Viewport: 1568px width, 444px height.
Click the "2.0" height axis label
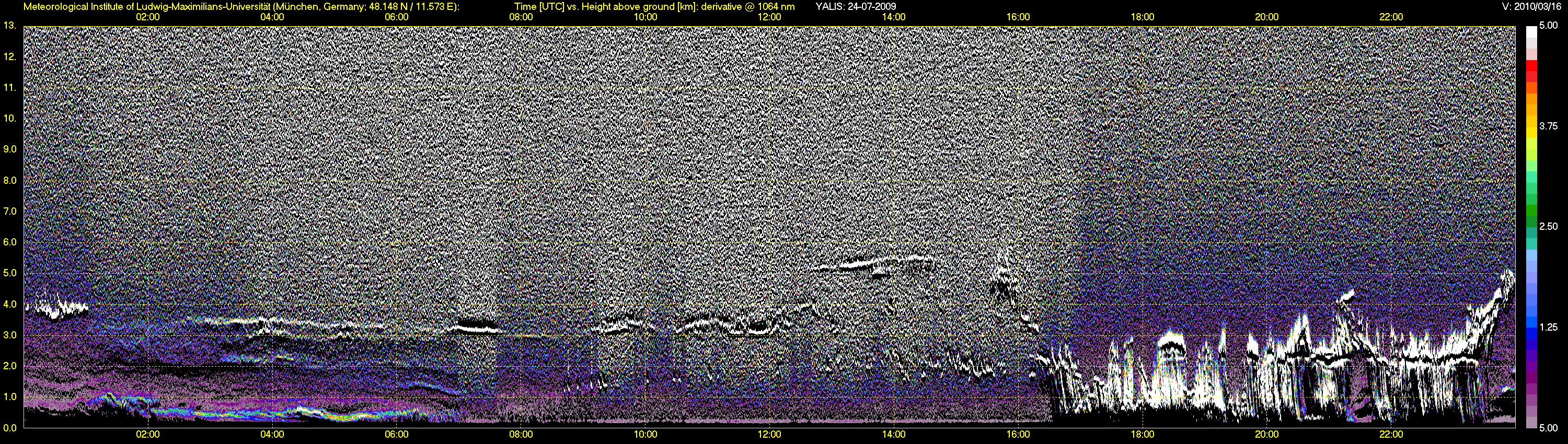click(x=10, y=366)
